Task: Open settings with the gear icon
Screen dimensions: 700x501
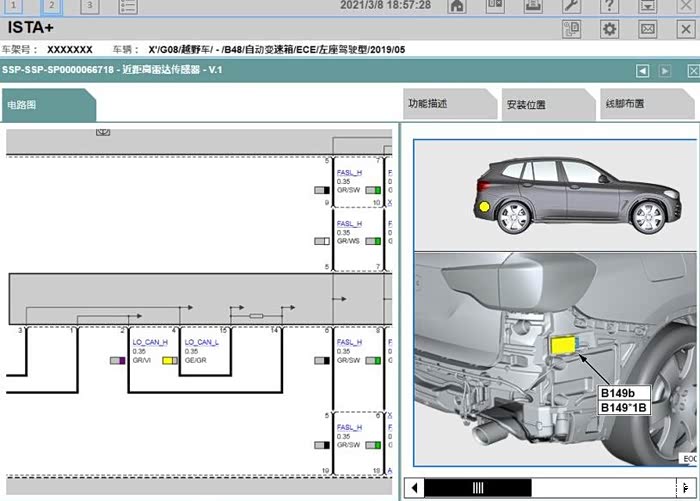Action: point(609,30)
